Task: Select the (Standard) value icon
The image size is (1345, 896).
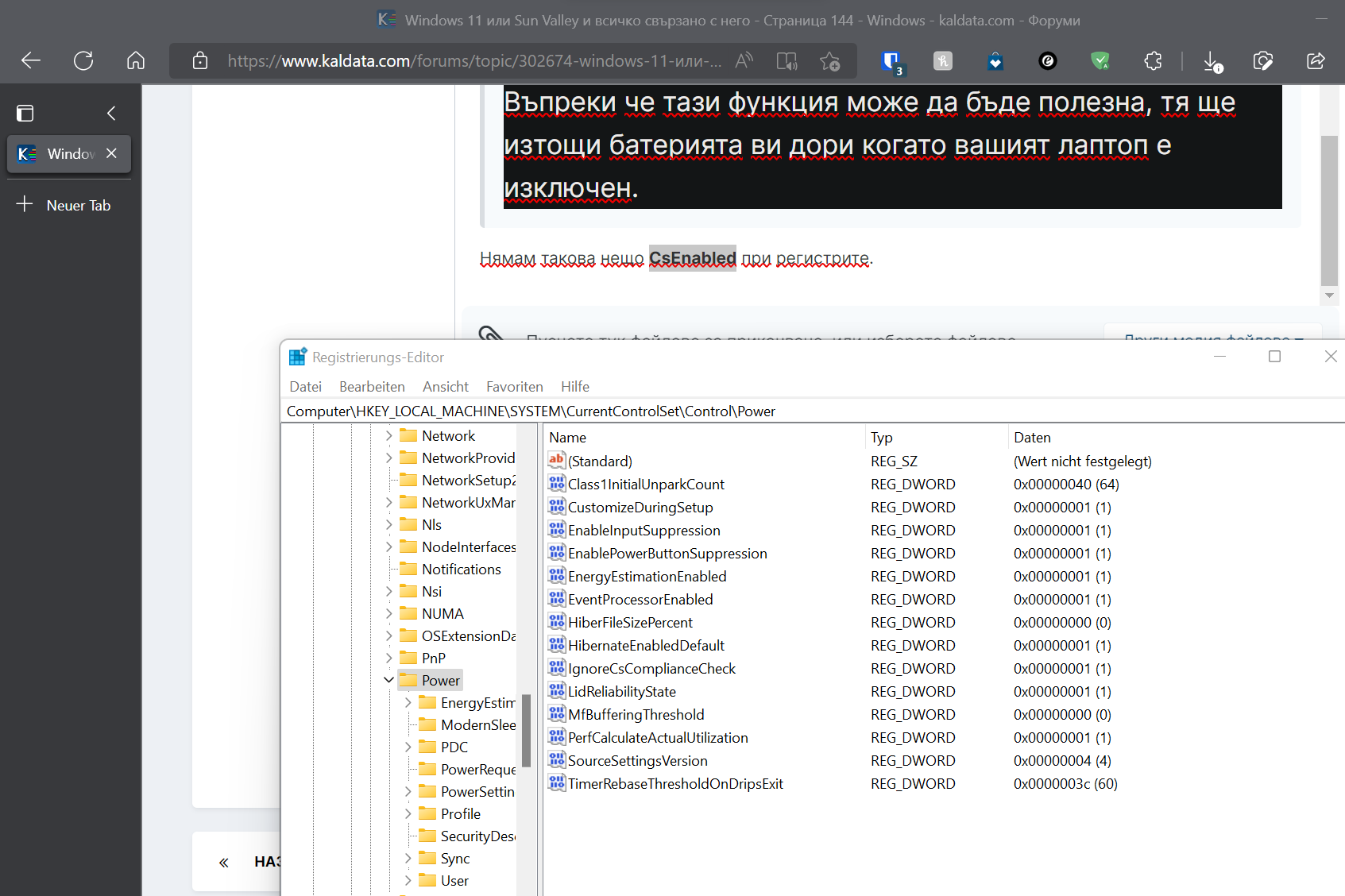Action: [x=556, y=460]
